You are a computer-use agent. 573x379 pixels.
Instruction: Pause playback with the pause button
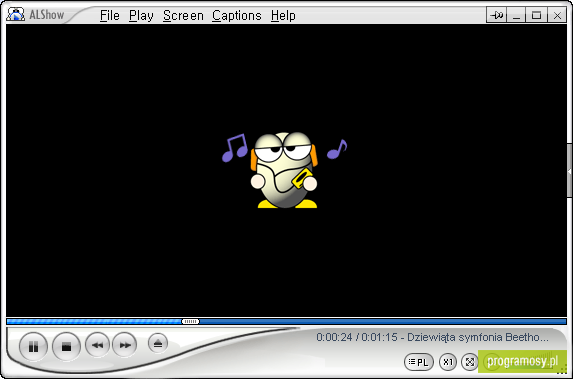pyautogui.click(x=33, y=346)
